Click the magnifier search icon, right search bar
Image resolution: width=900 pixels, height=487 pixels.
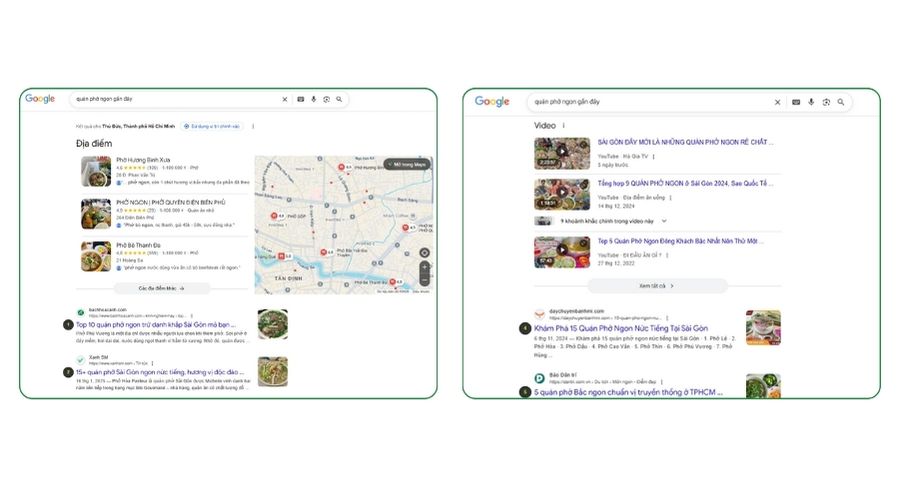pos(841,102)
